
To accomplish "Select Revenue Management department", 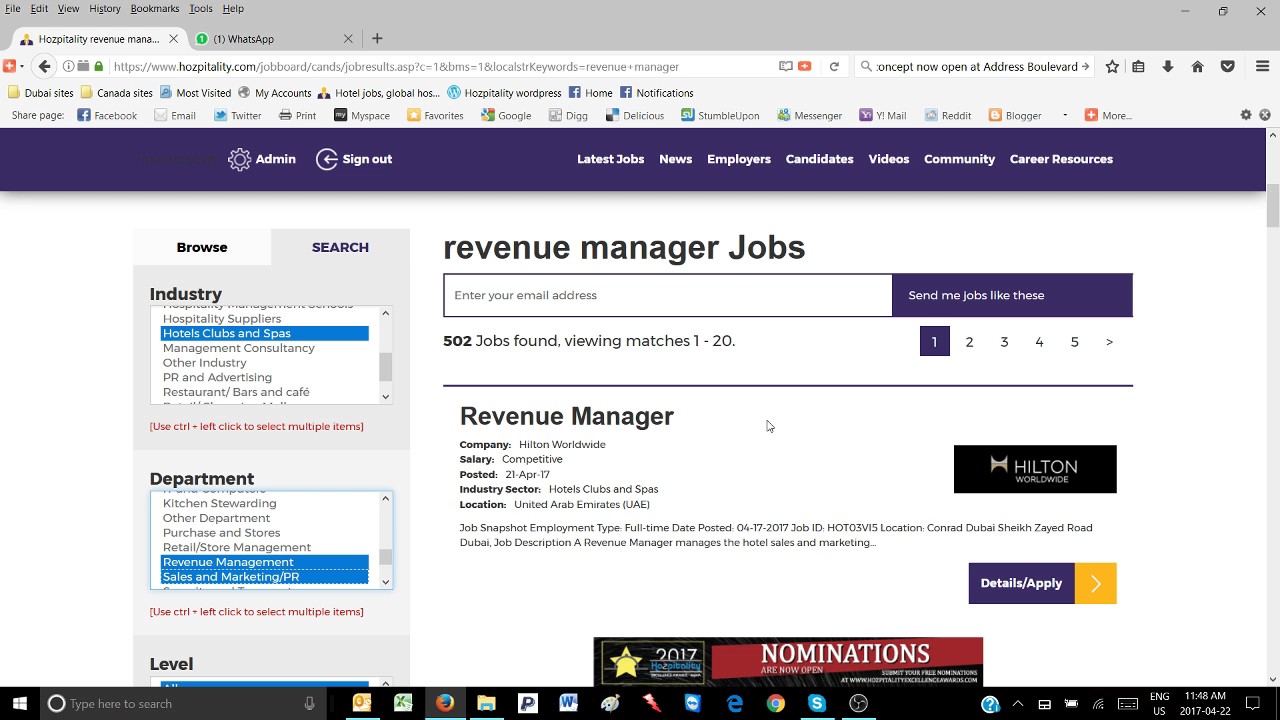I will tap(265, 562).
